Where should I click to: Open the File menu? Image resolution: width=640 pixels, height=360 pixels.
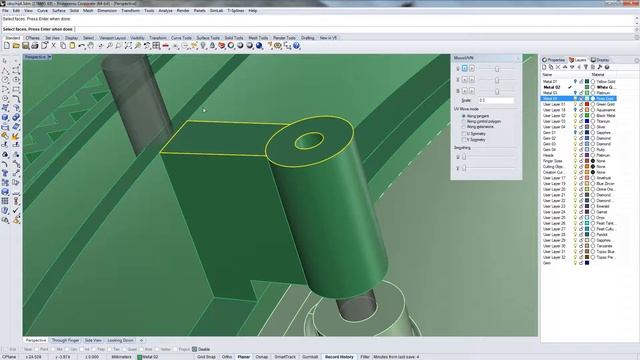coord(5,11)
